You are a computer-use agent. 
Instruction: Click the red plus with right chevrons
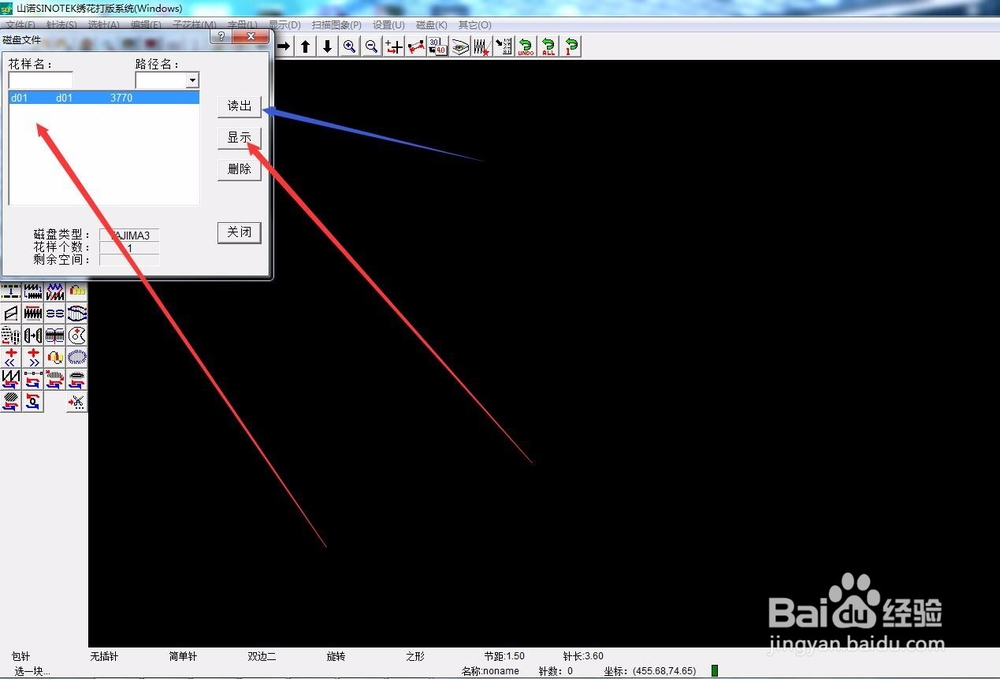click(x=33, y=357)
